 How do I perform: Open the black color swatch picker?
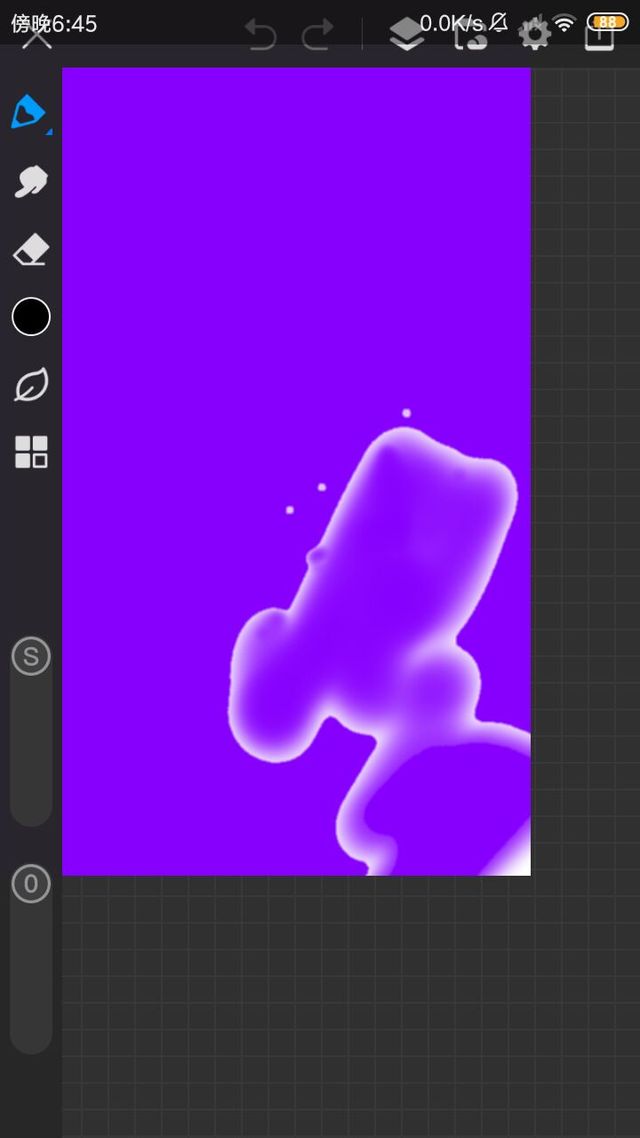point(31,317)
